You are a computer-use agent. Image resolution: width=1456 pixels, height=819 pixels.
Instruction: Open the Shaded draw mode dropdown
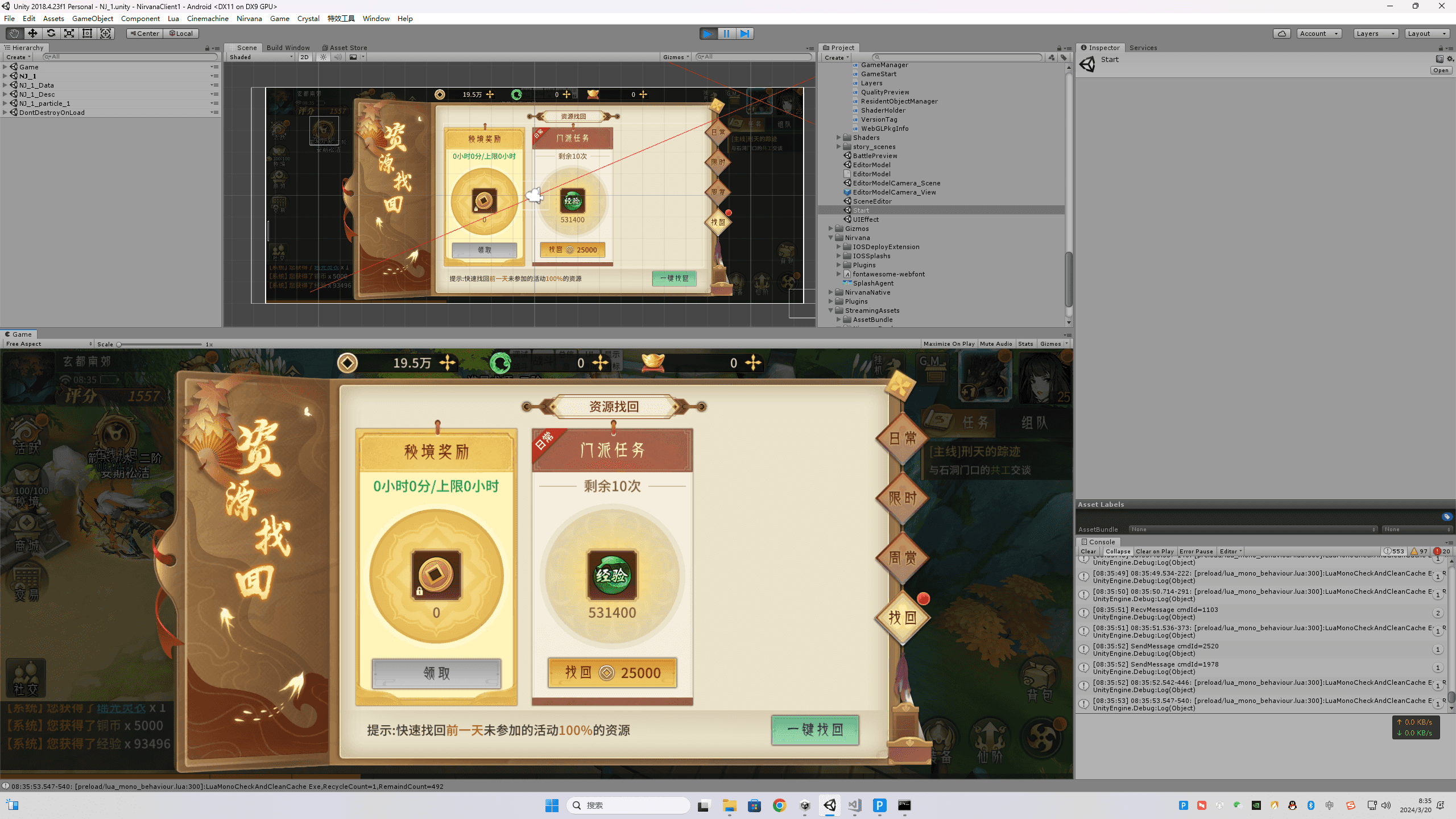point(260,57)
